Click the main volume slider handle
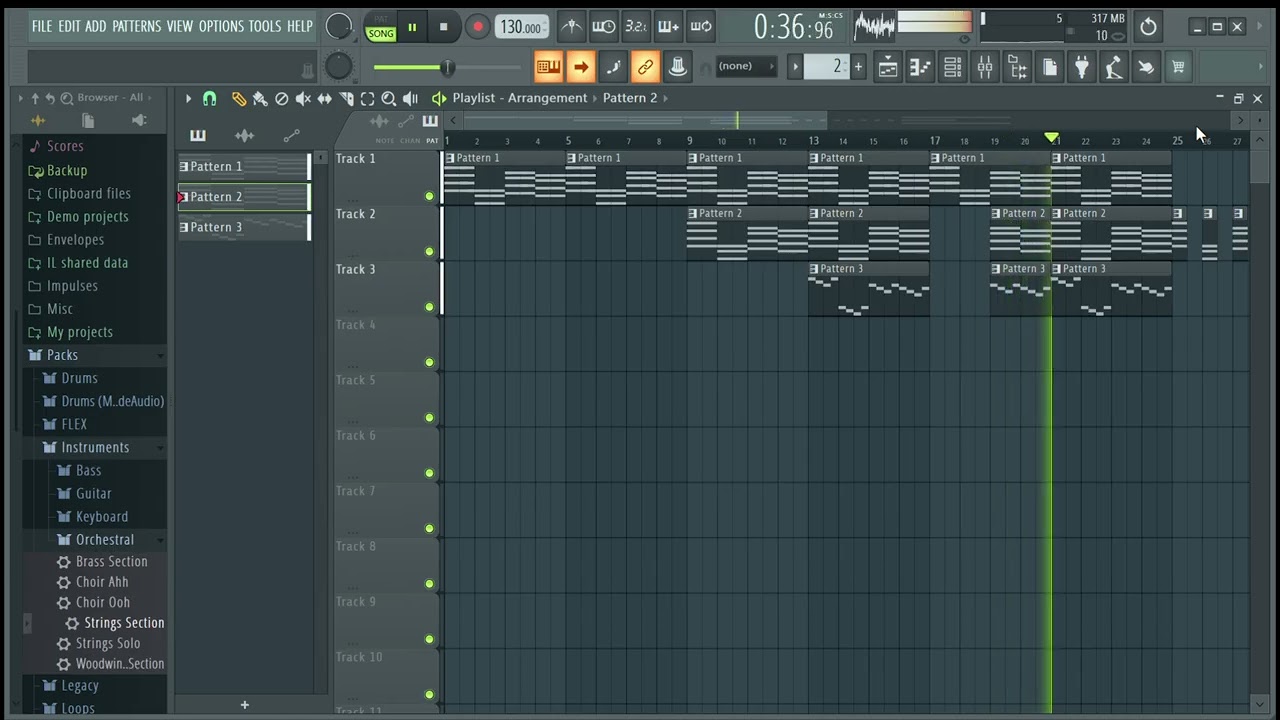 447,67
